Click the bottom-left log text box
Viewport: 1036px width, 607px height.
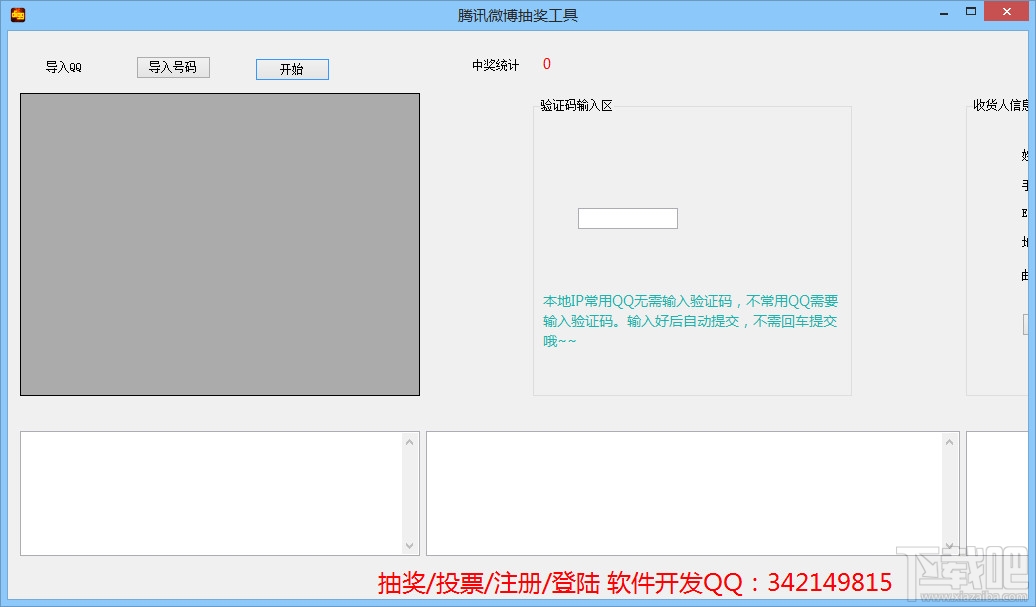pyautogui.click(x=220, y=493)
